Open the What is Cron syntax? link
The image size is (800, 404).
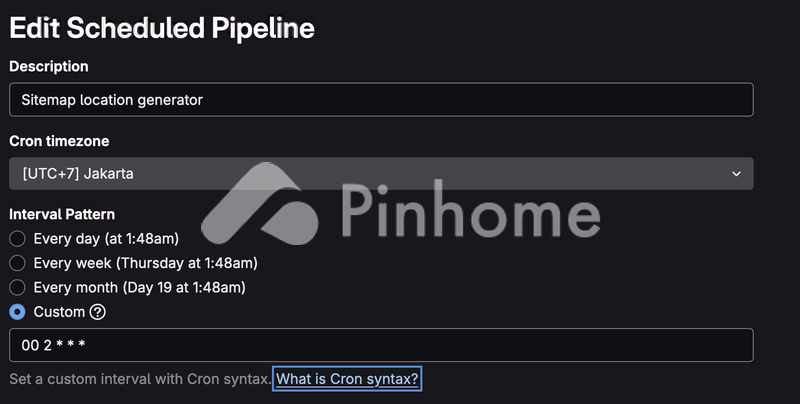pos(347,379)
